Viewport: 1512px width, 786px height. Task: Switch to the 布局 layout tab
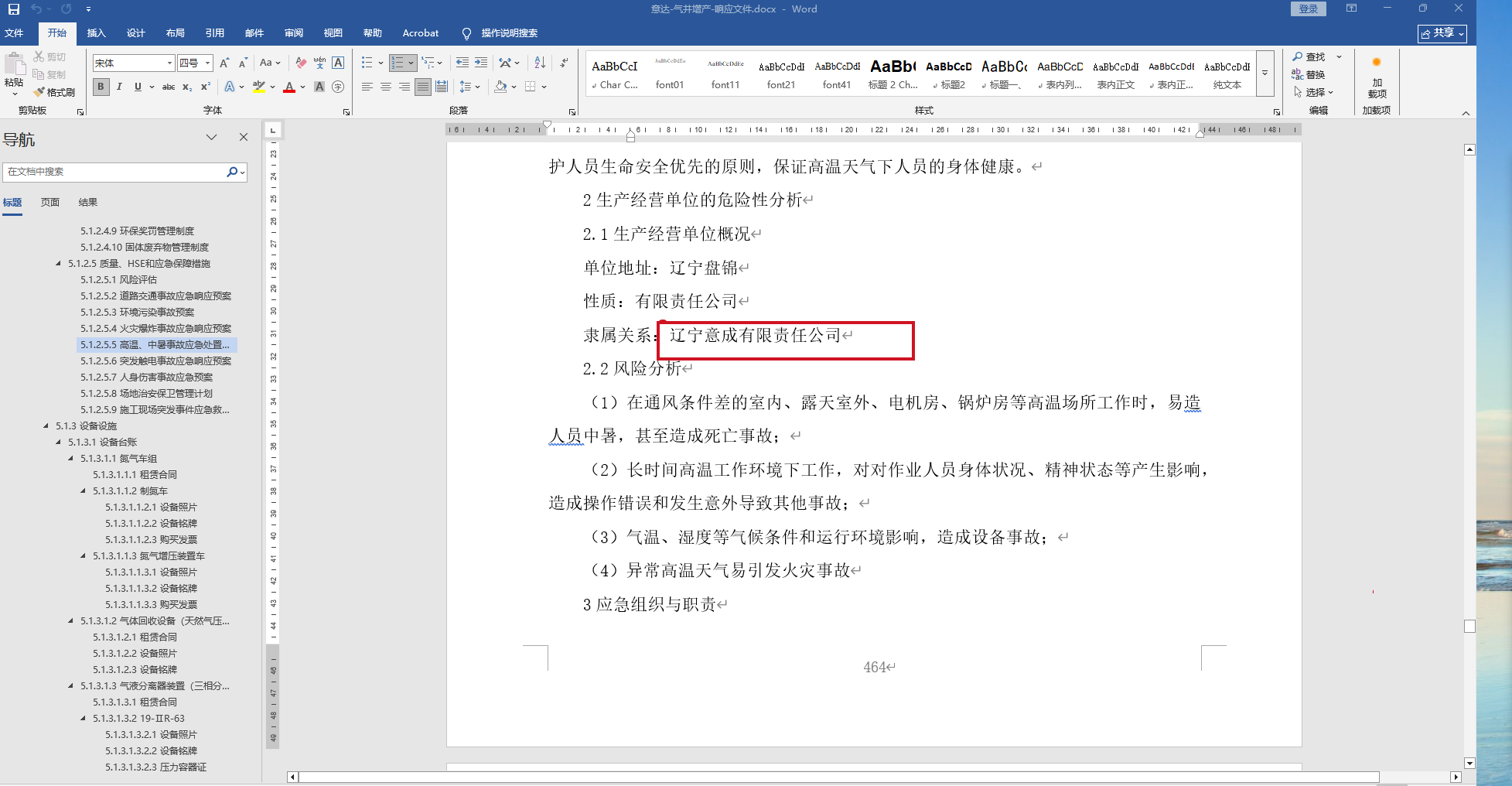(x=175, y=33)
